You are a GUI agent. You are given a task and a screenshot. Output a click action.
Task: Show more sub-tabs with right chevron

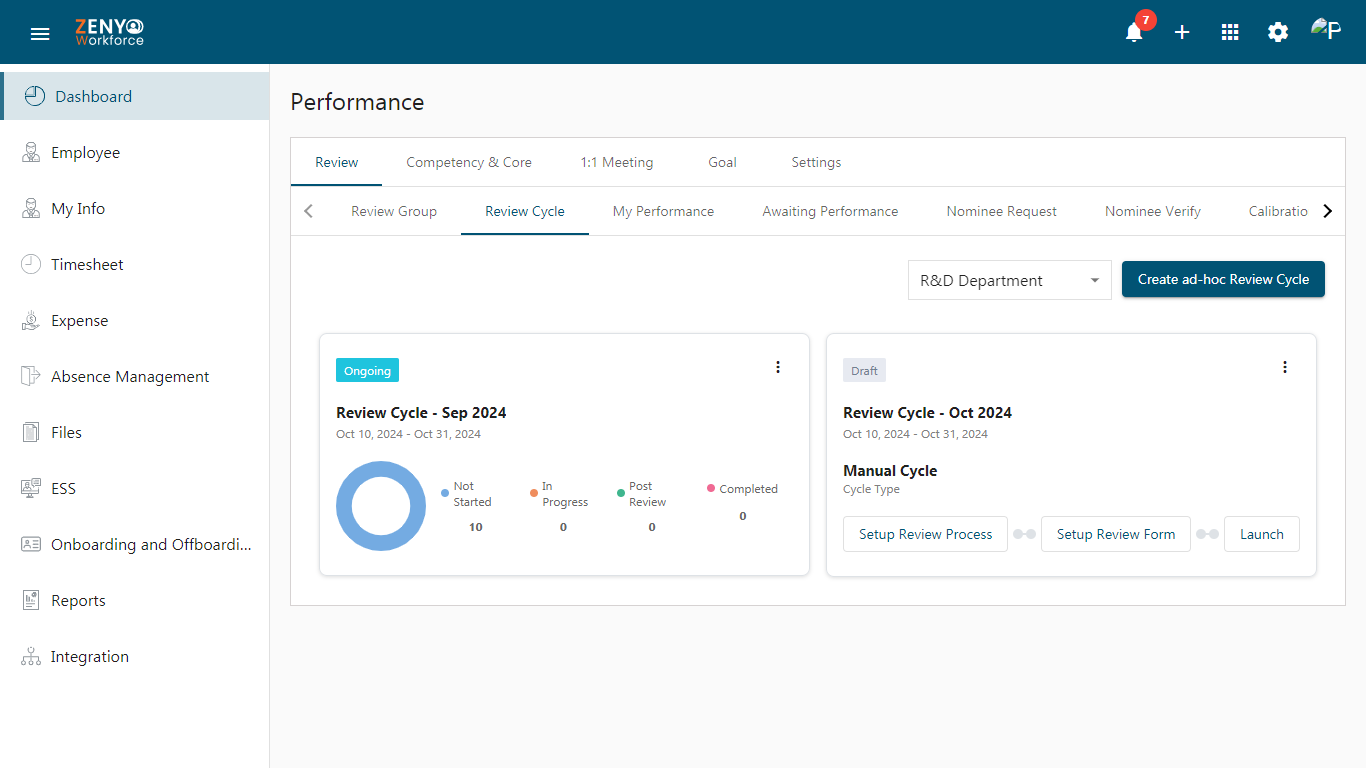coord(1327,211)
